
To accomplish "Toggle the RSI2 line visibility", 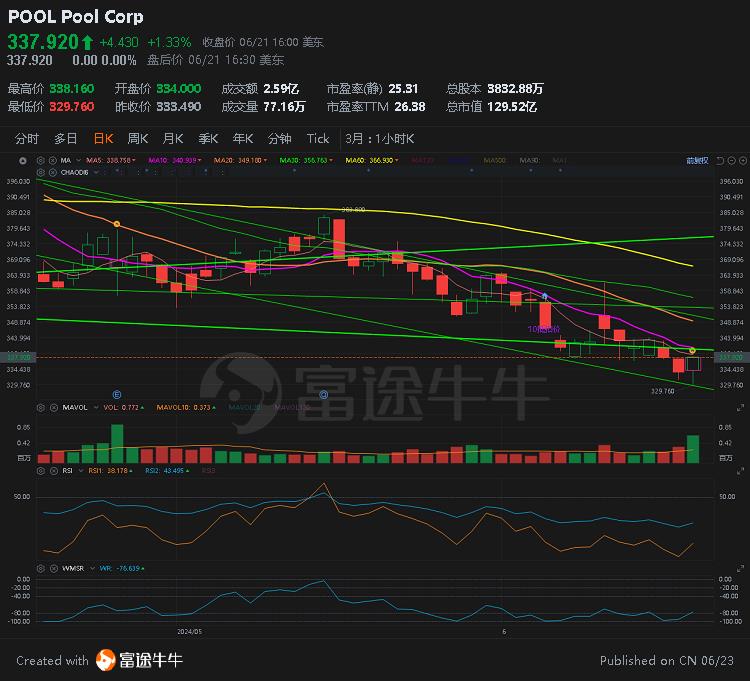I will coord(166,471).
